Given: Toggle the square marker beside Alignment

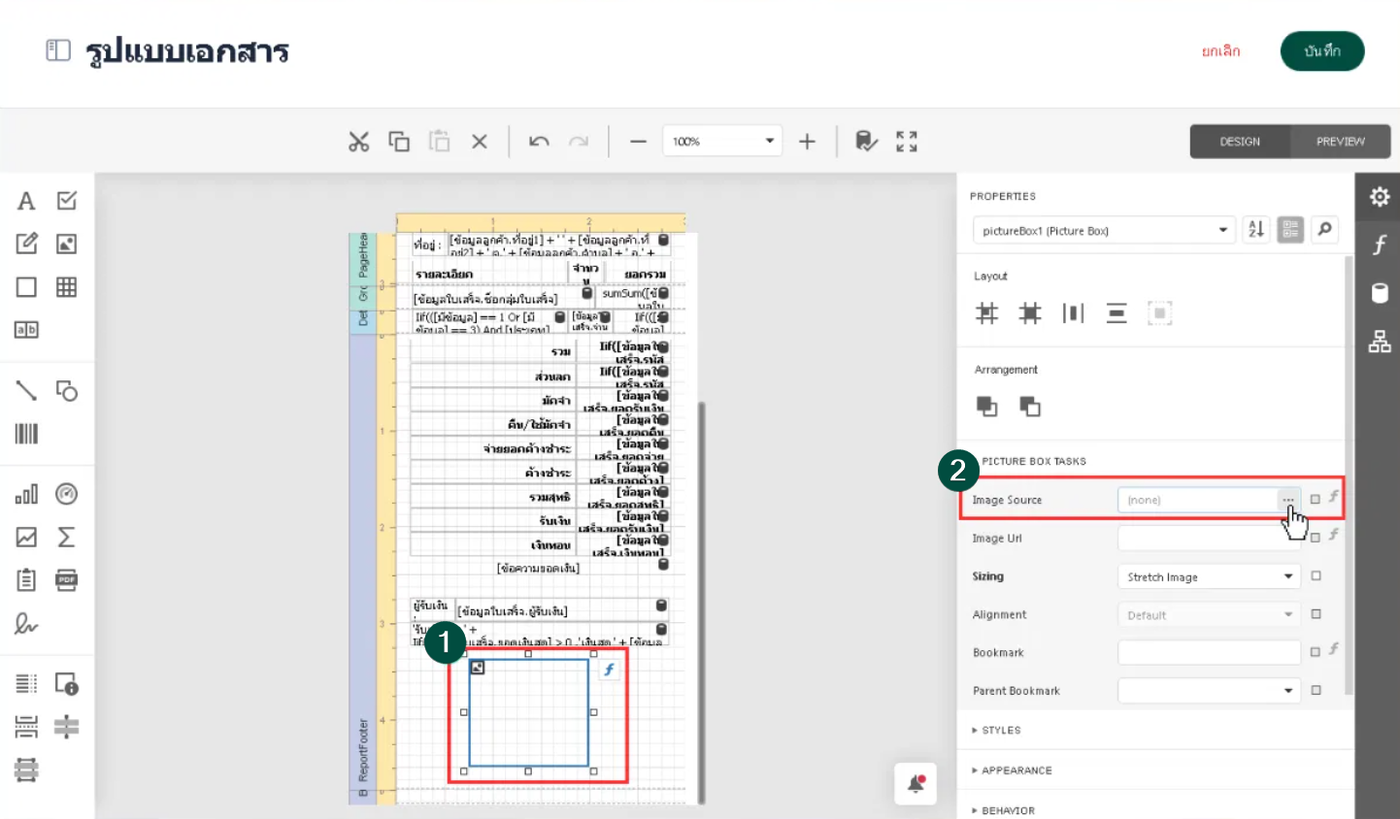Looking at the screenshot, I should [1316, 614].
